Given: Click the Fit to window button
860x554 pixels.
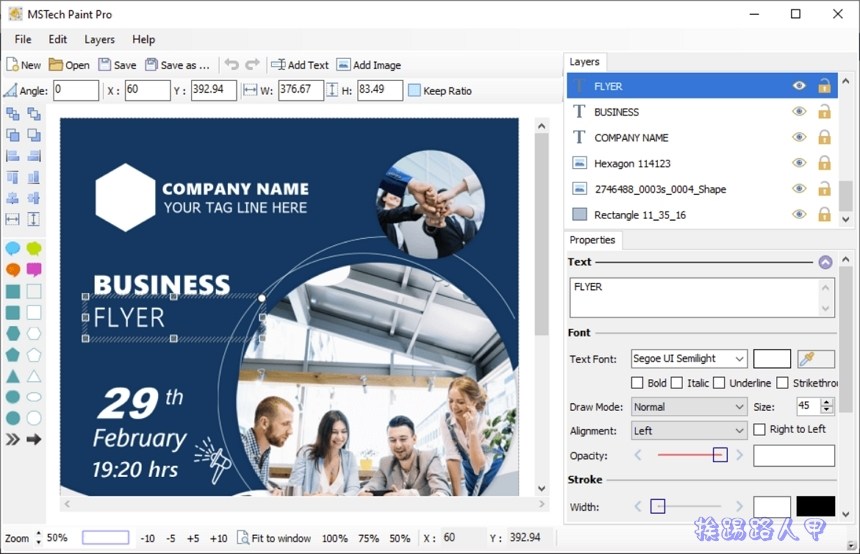Looking at the screenshot, I should coord(274,538).
